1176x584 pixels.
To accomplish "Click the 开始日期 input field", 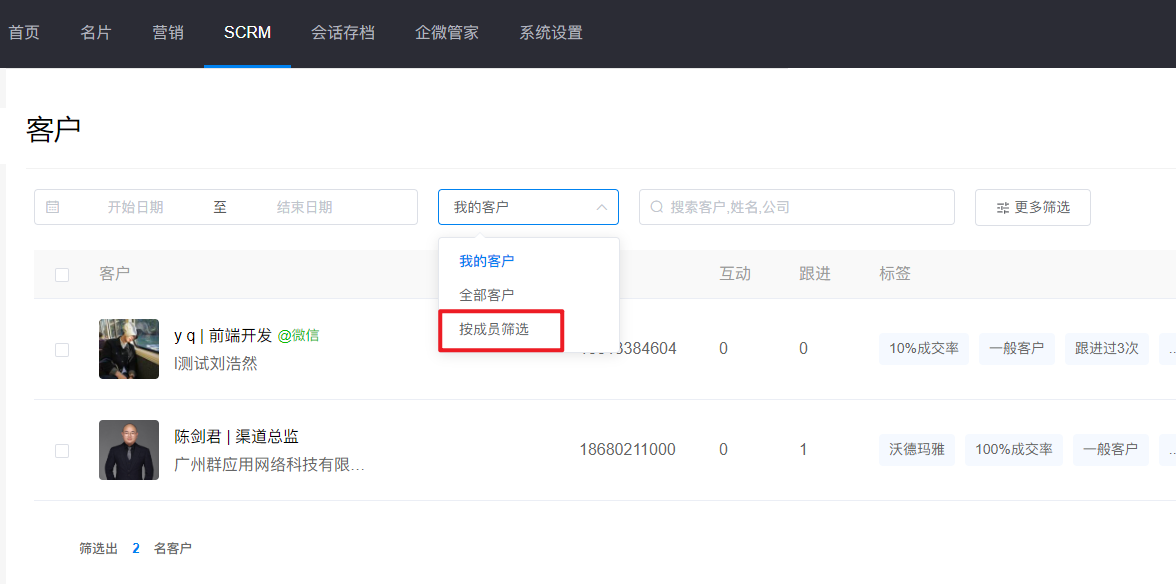I will [135, 207].
